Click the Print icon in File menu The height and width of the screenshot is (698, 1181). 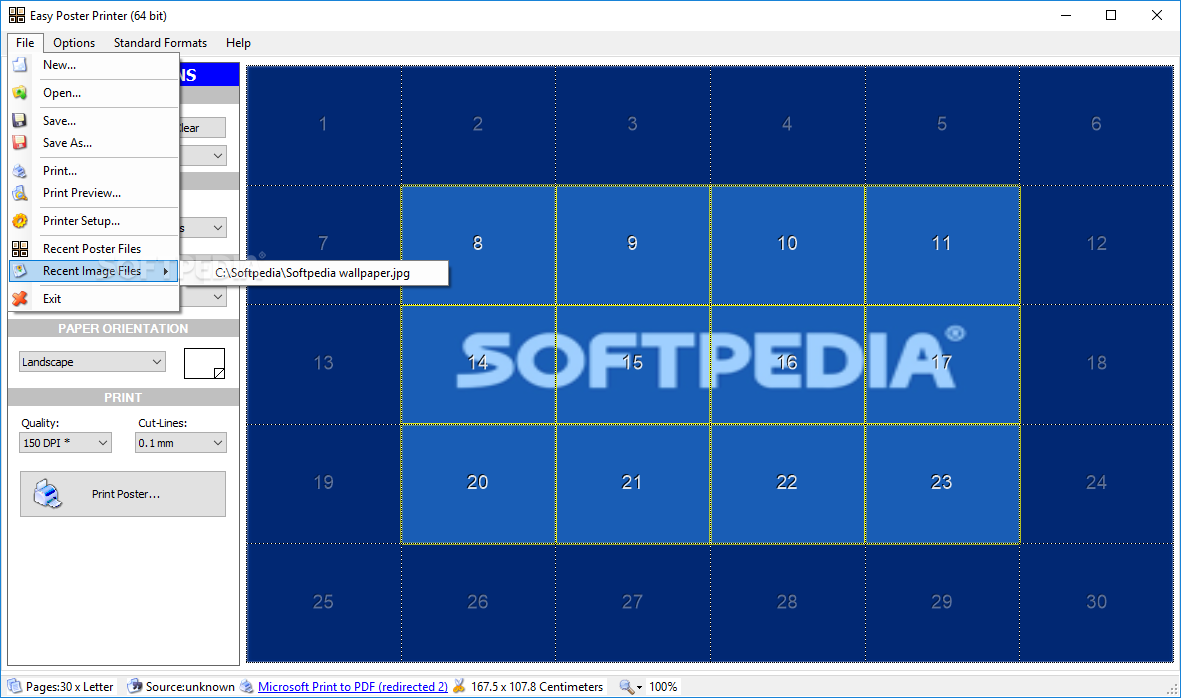[20, 171]
